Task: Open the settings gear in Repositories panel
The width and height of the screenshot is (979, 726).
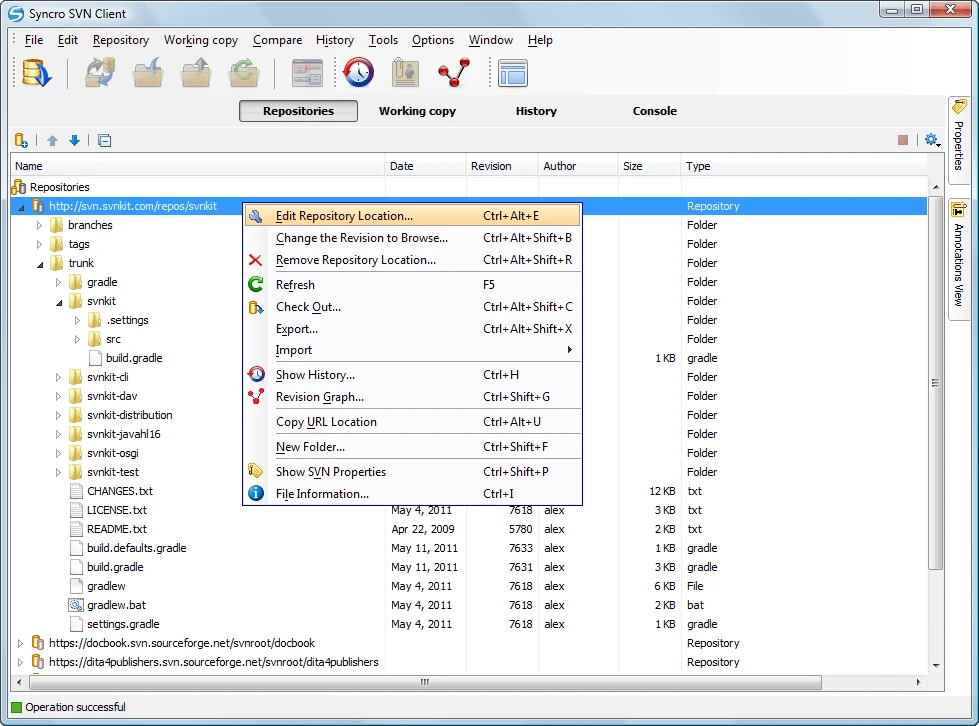Action: [931, 140]
